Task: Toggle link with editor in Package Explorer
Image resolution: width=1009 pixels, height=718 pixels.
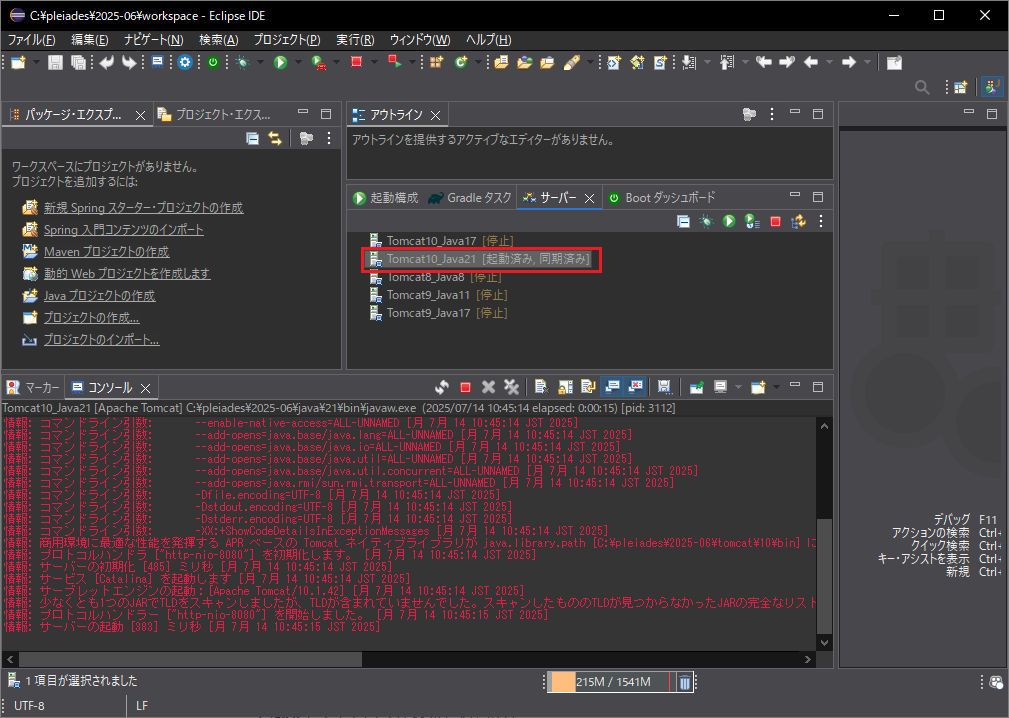Action: click(274, 139)
